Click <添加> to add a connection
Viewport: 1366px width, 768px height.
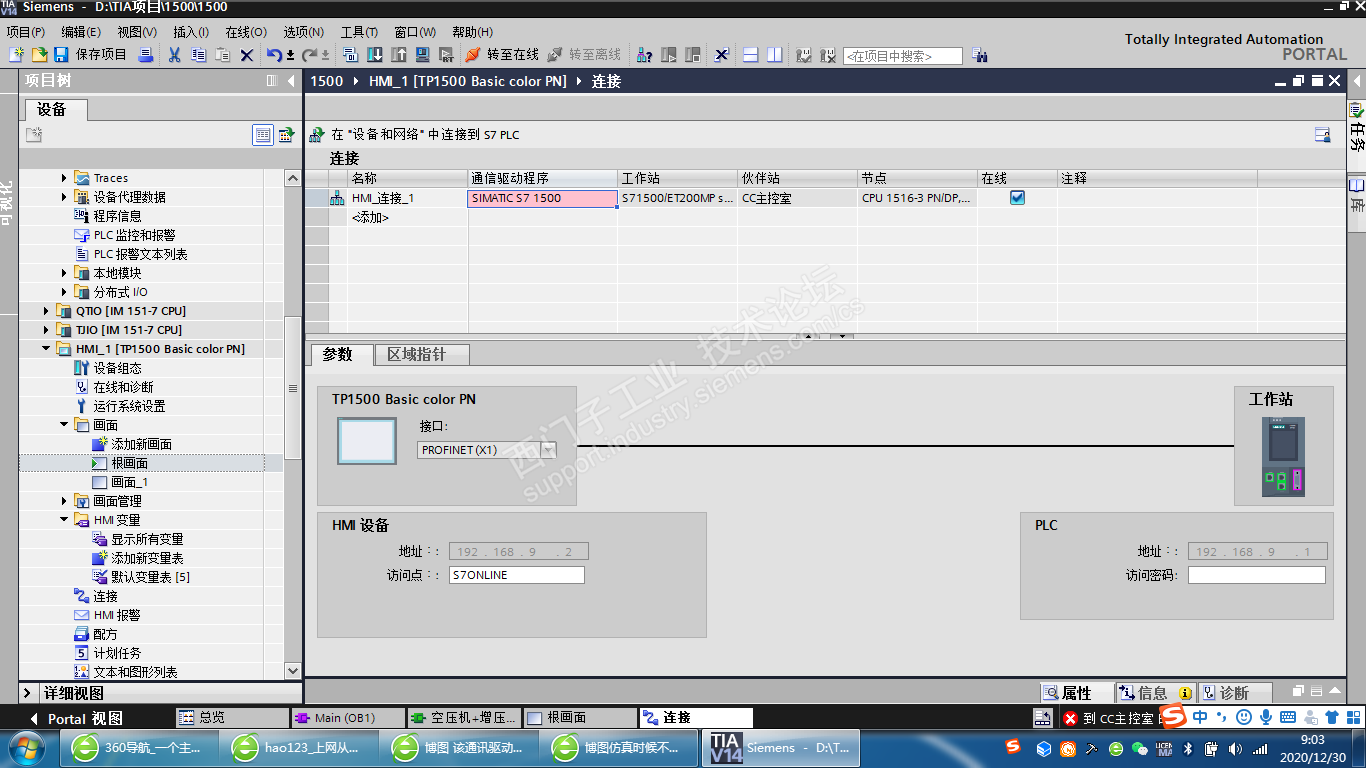tap(370, 217)
